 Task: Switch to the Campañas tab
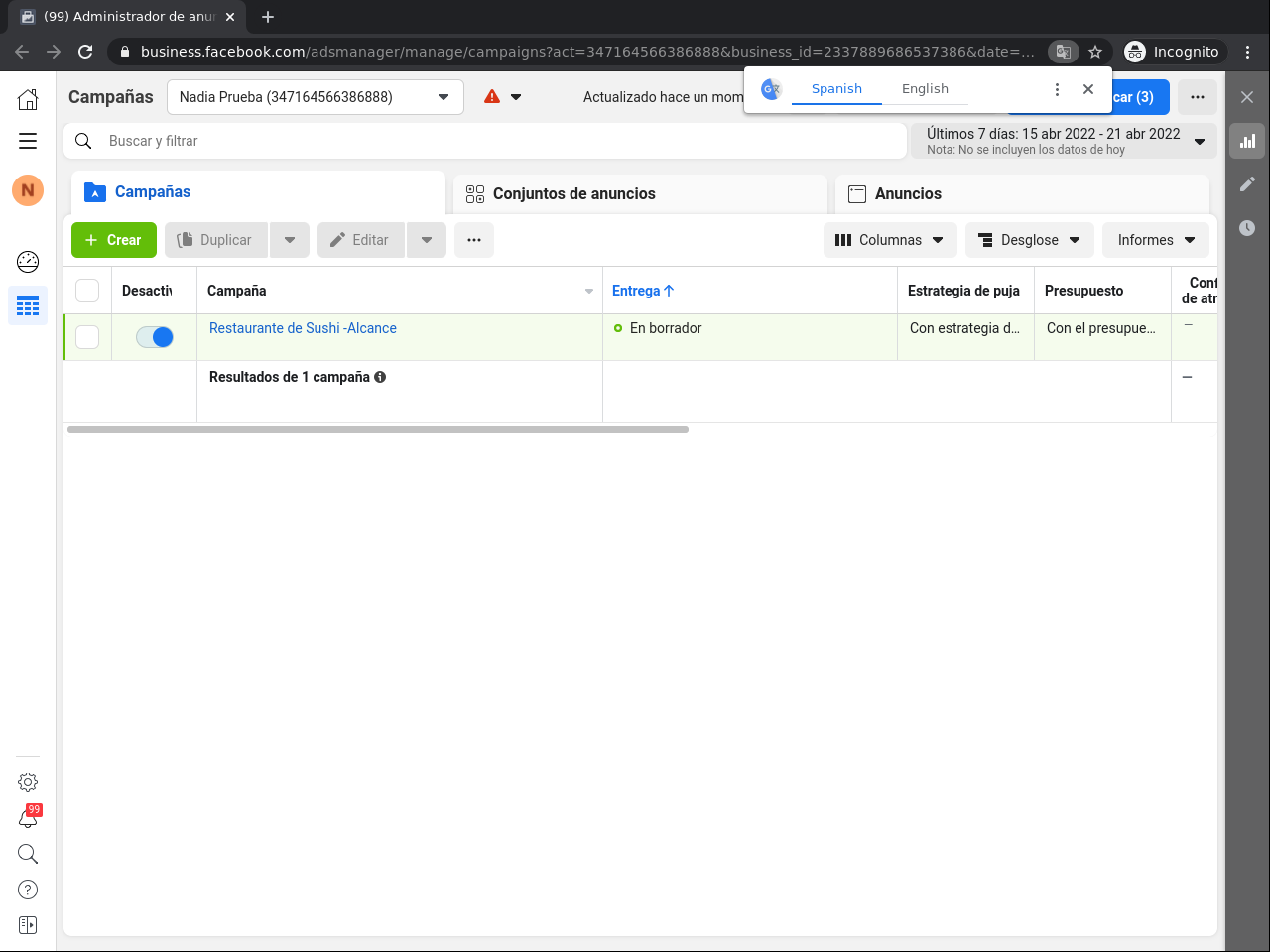point(258,192)
